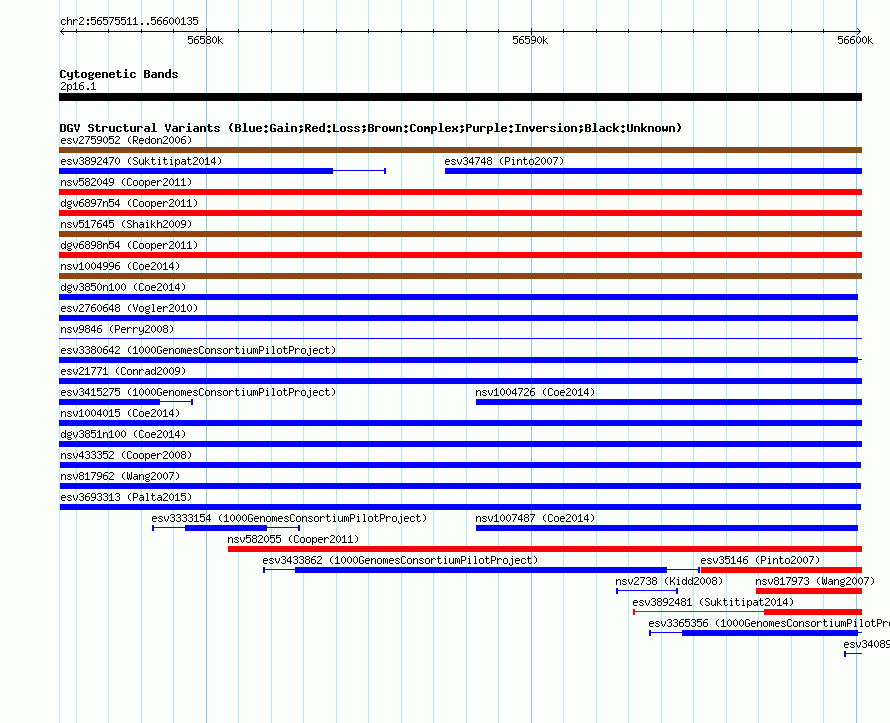Click nsv1004015 (Coe2014) label

point(120,413)
